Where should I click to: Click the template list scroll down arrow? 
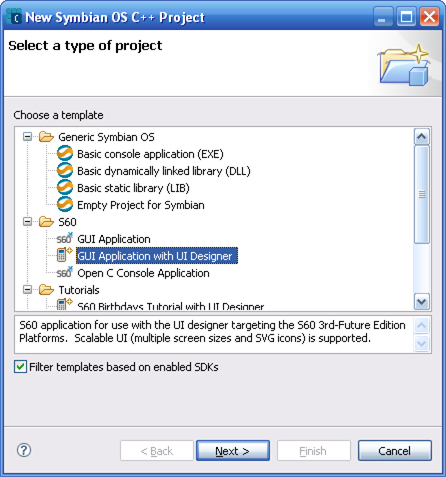(x=422, y=302)
